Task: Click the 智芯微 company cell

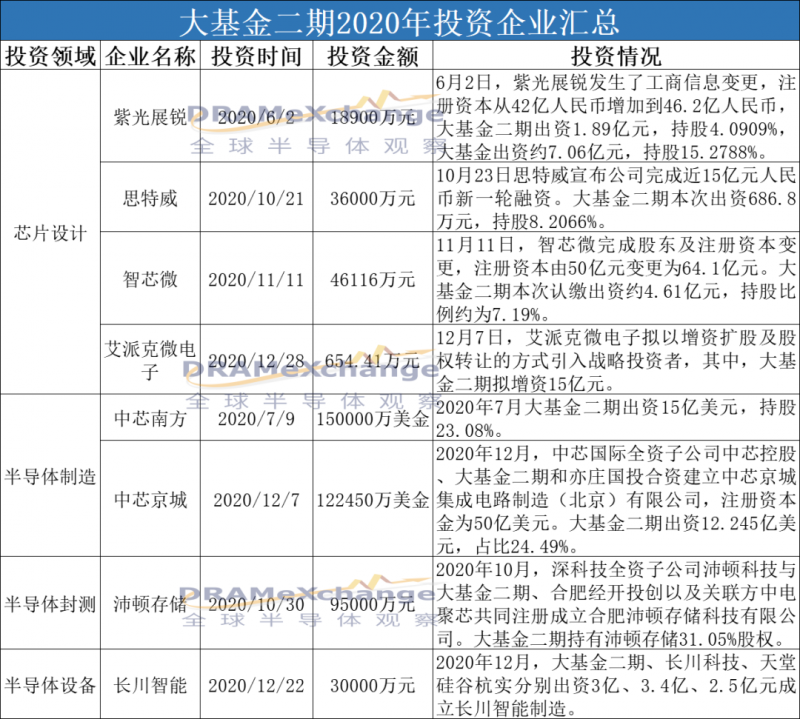Action: pyautogui.click(x=149, y=280)
